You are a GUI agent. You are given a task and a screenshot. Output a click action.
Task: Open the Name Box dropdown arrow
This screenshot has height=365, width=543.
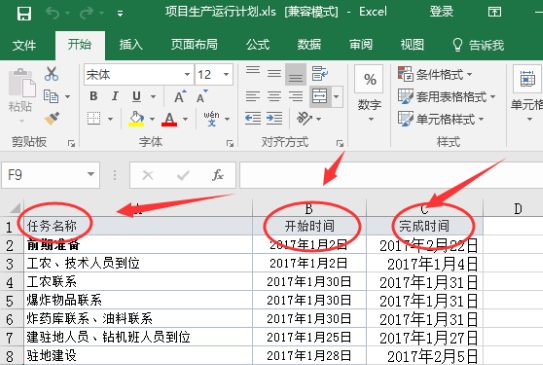tap(91, 175)
